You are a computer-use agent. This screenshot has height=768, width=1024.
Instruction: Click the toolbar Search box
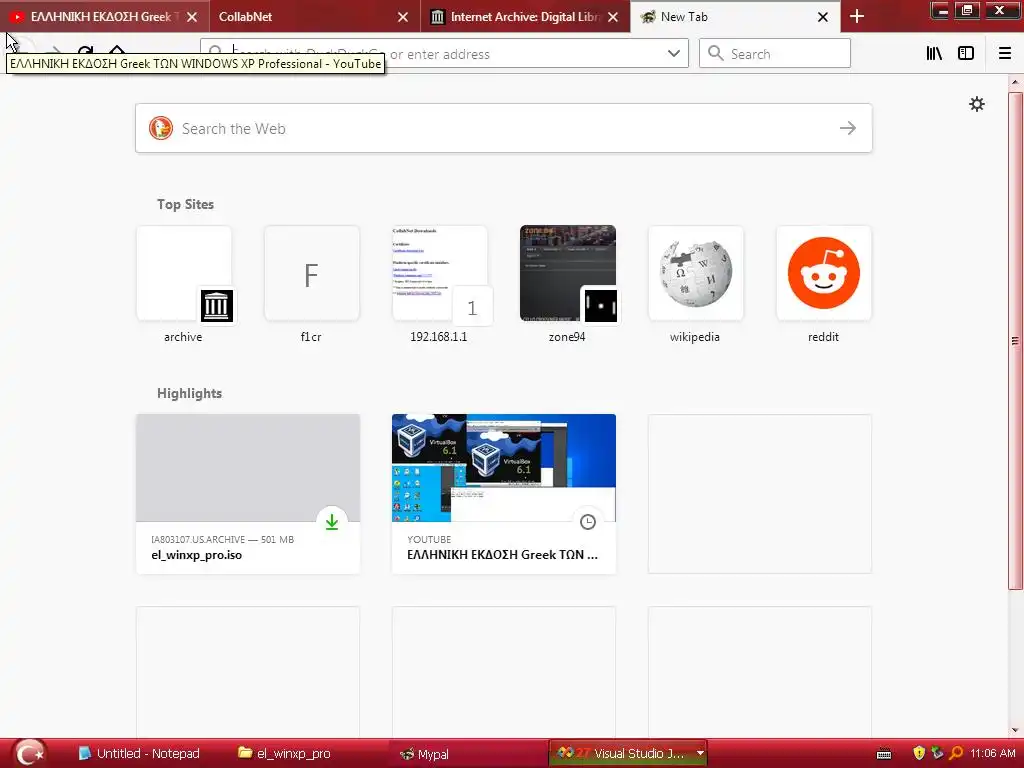click(x=775, y=54)
